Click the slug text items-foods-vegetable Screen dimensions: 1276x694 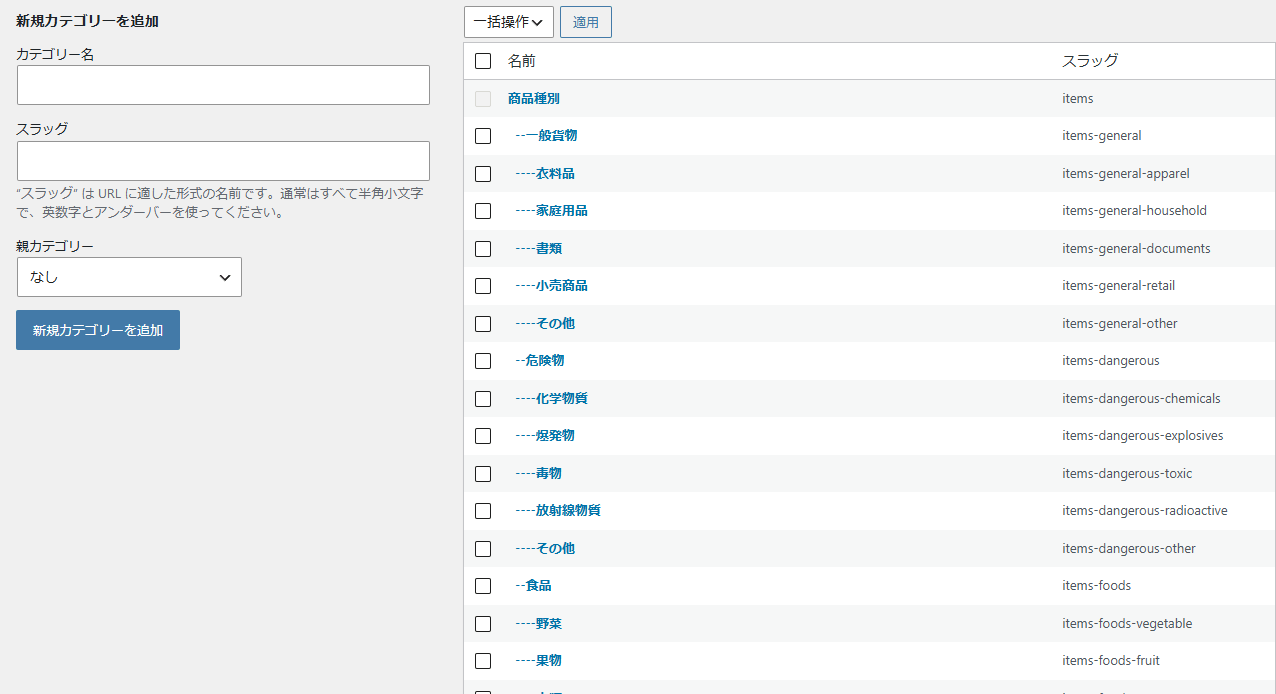(x=1127, y=623)
